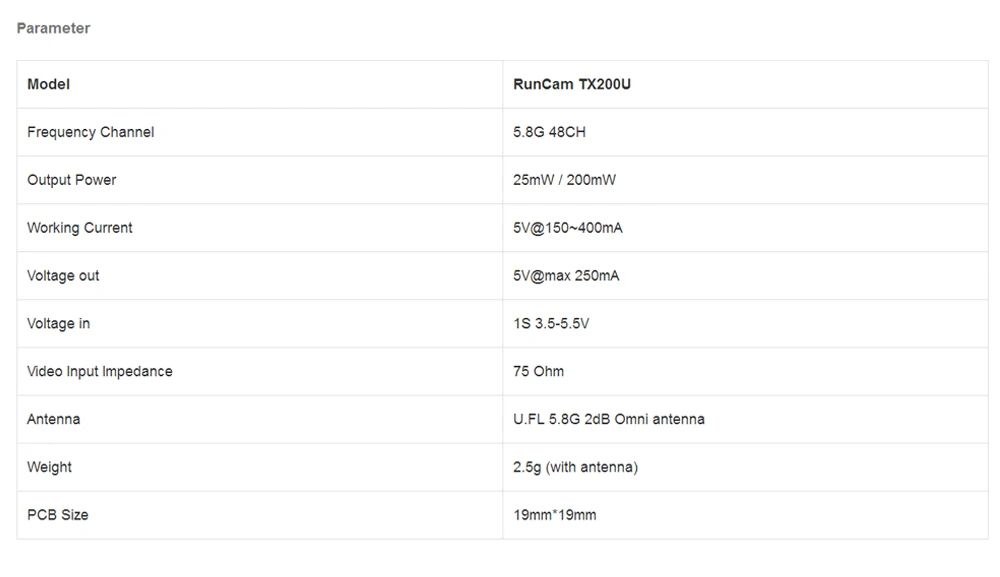Click the 19mm*19mm PCB size value

(x=555, y=515)
